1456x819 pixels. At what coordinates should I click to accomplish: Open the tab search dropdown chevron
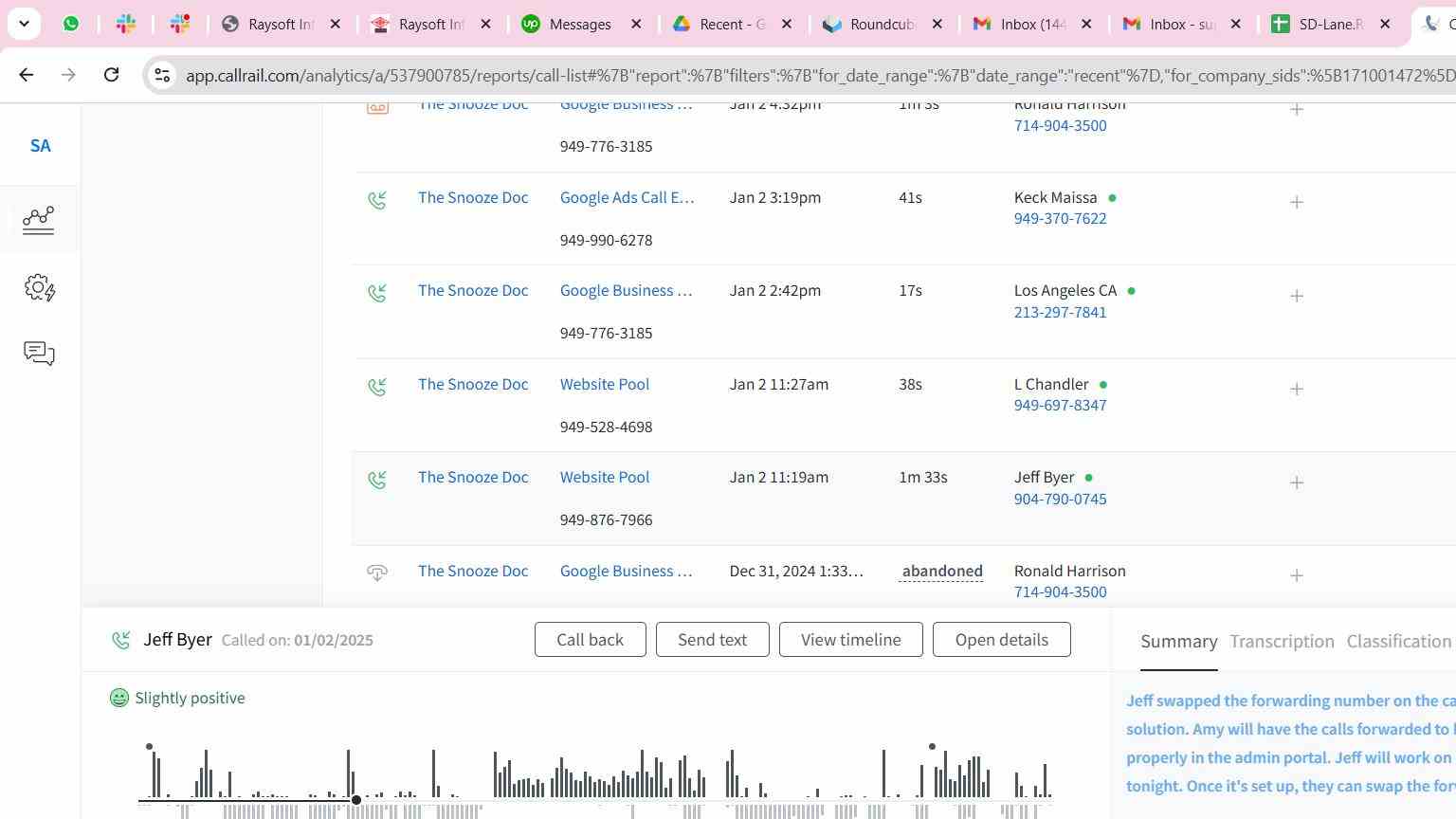24,24
